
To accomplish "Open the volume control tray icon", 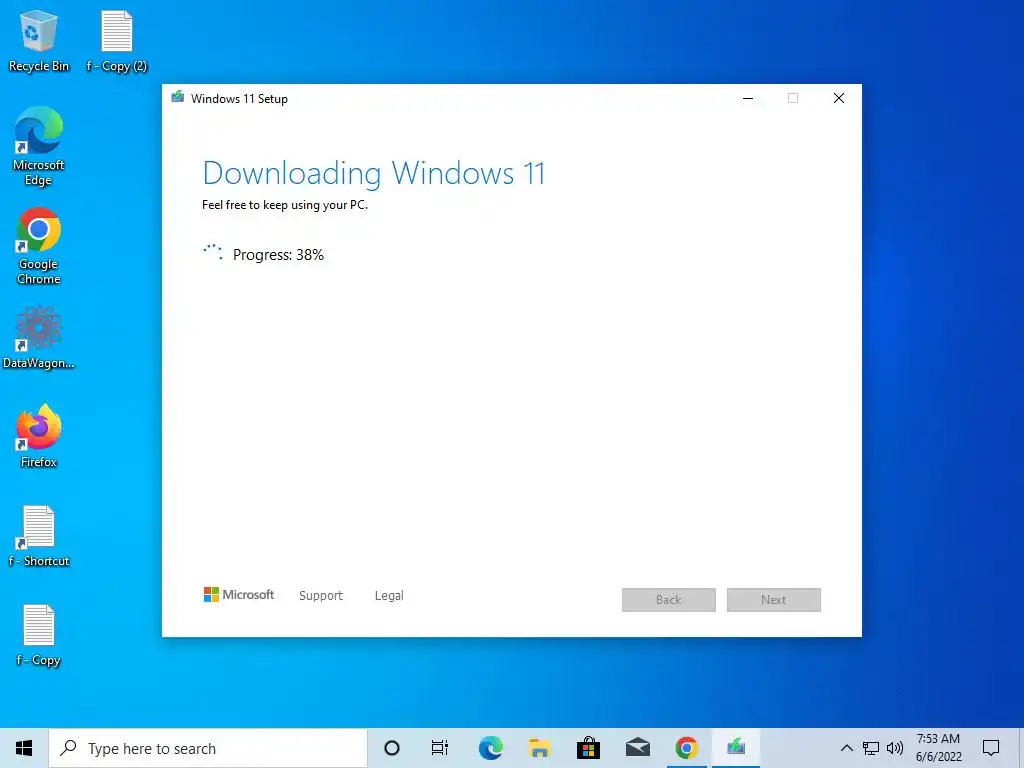I will (895, 748).
